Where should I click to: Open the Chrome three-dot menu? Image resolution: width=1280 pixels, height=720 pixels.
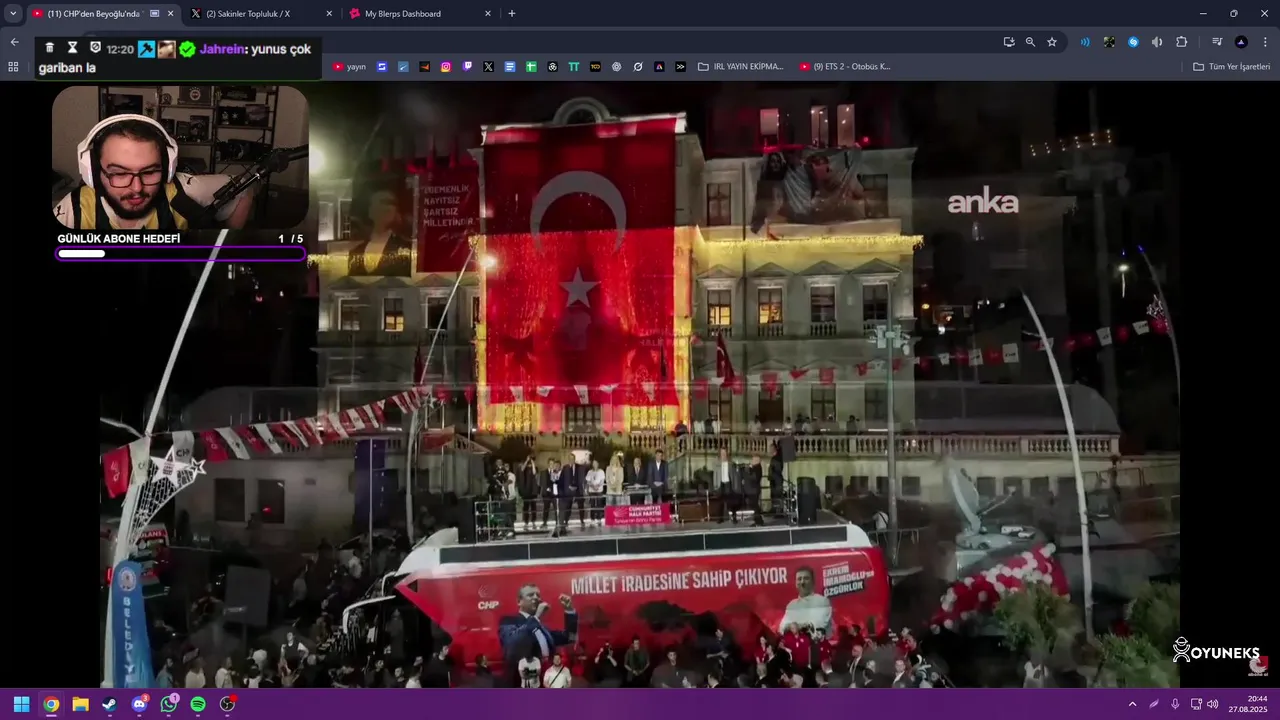click(x=1265, y=42)
